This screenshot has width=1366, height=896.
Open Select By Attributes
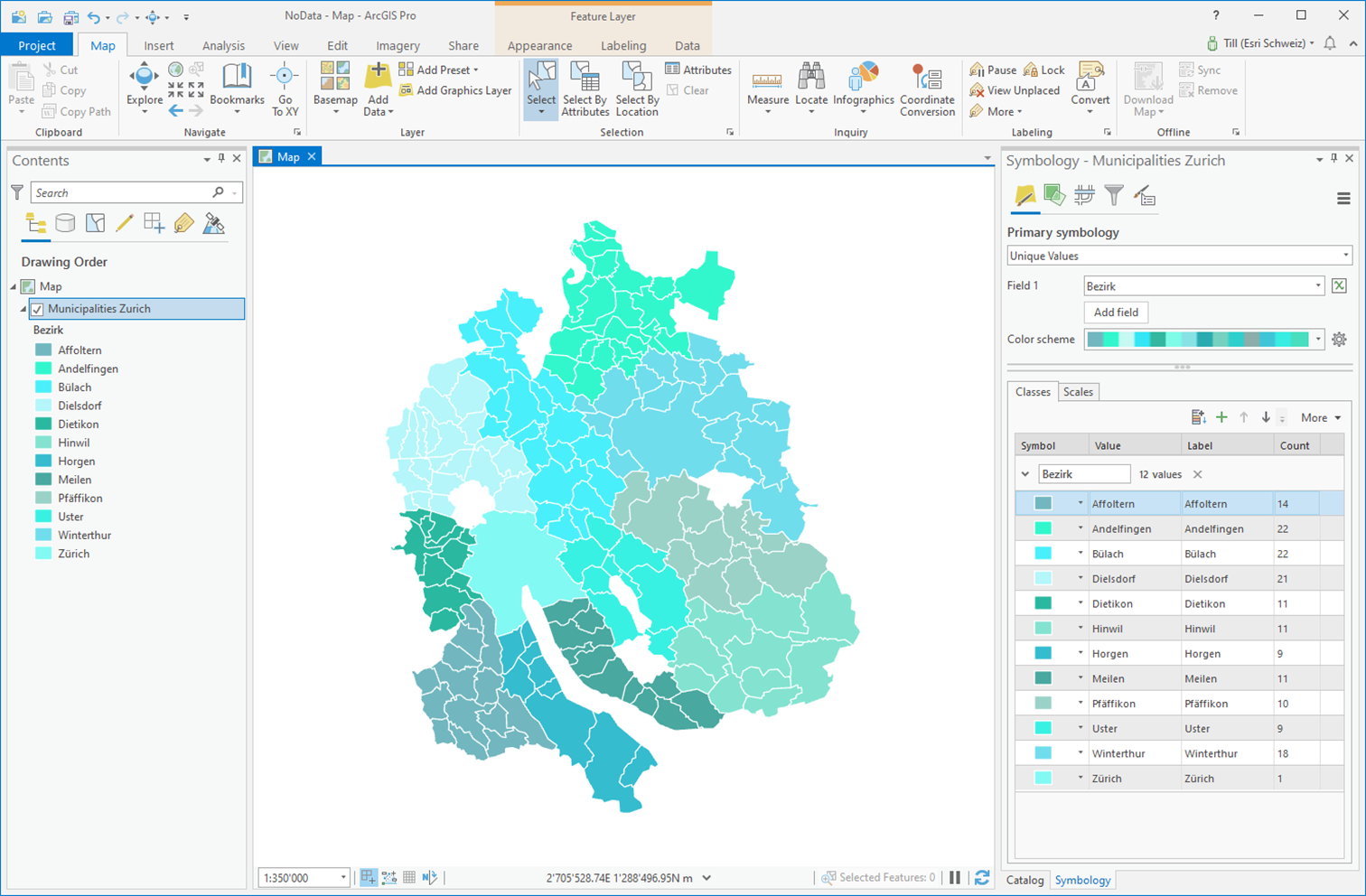[585, 89]
